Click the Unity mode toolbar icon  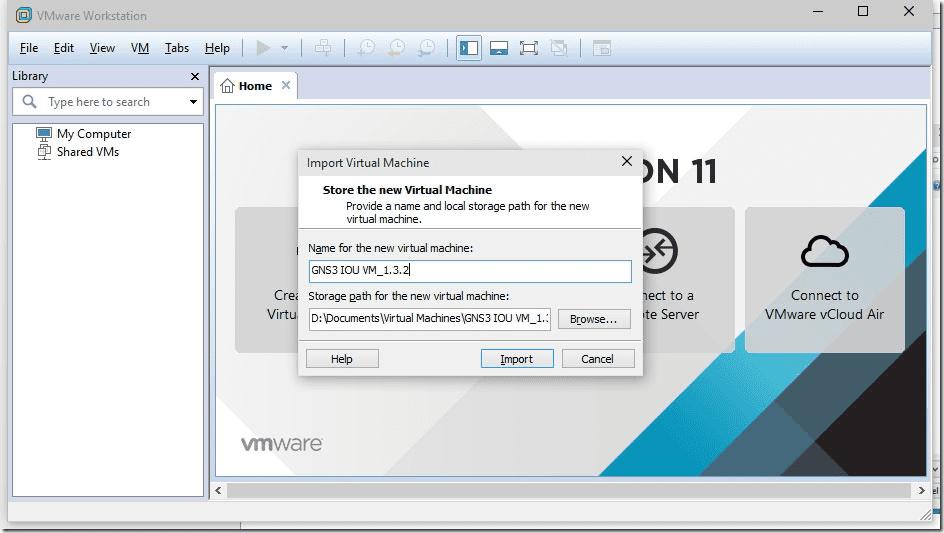click(x=559, y=48)
